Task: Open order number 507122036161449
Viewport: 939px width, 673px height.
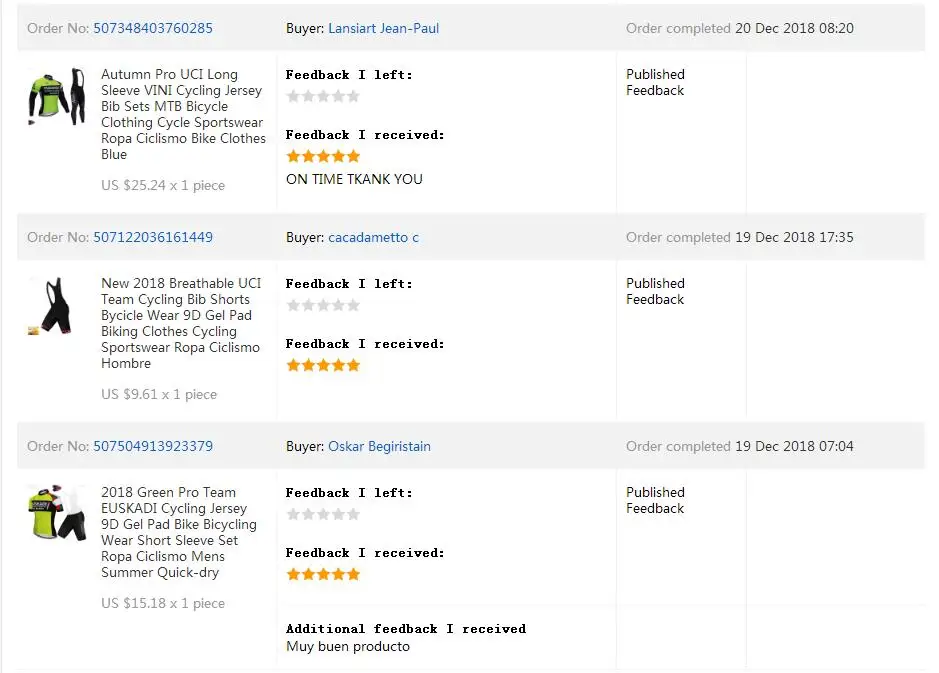Action: point(153,237)
